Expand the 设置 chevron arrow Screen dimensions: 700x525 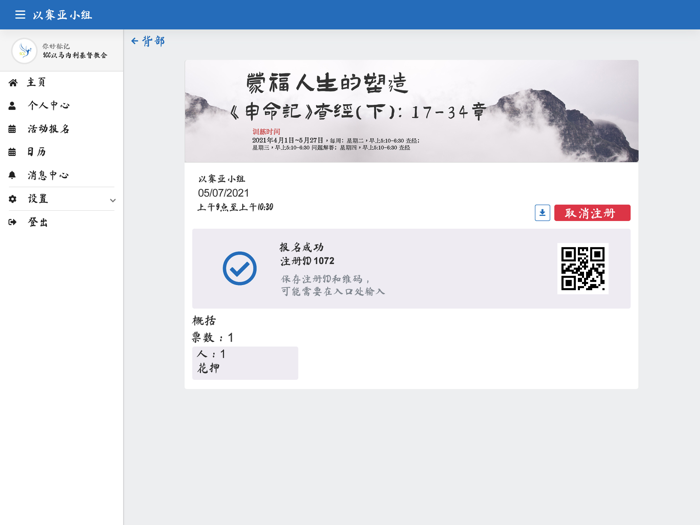click(113, 200)
